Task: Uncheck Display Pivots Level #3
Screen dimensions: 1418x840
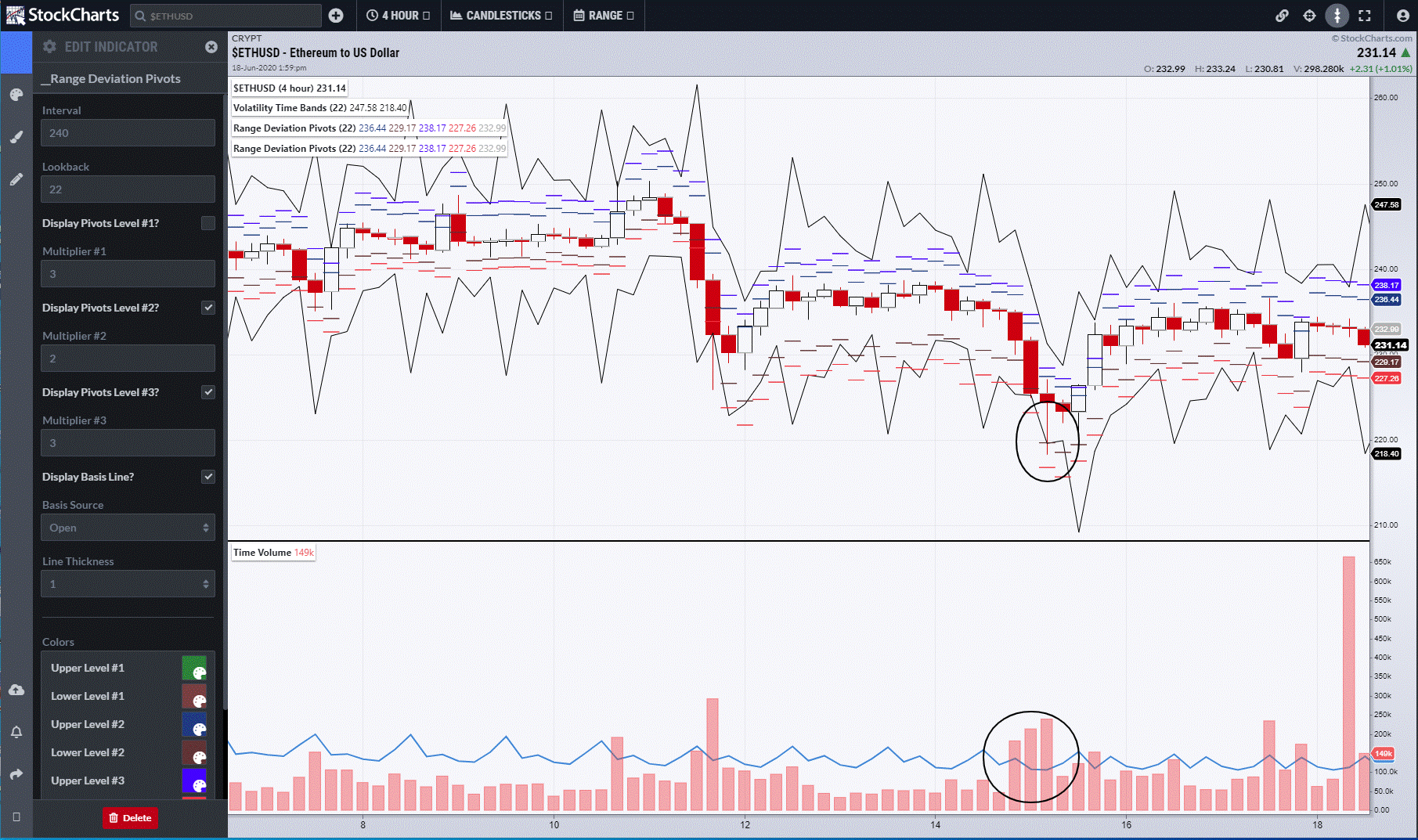Action: coord(208,392)
